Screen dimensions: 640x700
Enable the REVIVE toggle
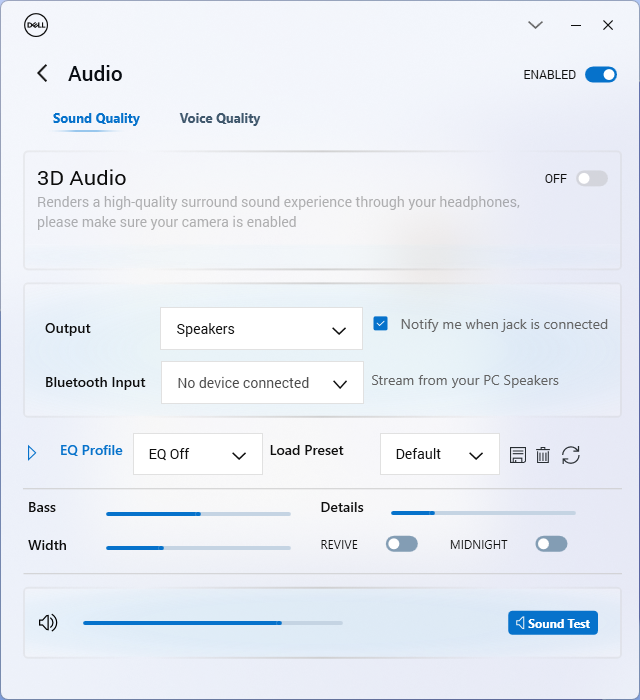(x=401, y=544)
